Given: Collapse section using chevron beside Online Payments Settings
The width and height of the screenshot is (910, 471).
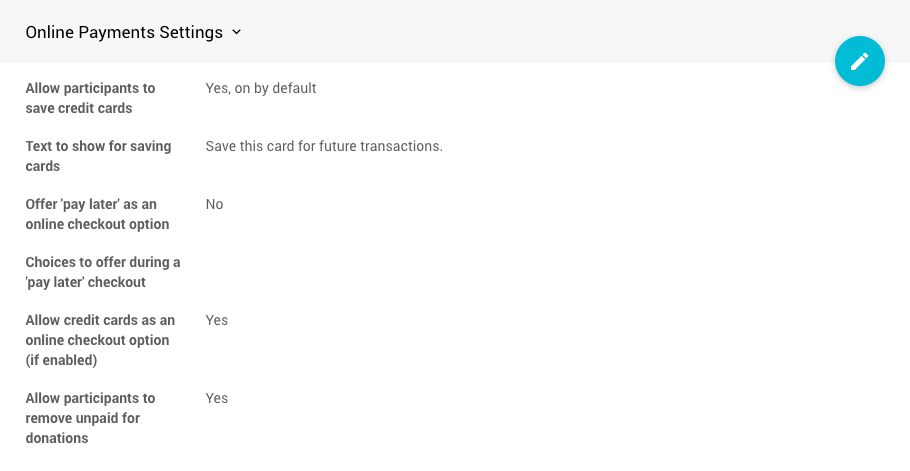Looking at the screenshot, I should tap(236, 32).
